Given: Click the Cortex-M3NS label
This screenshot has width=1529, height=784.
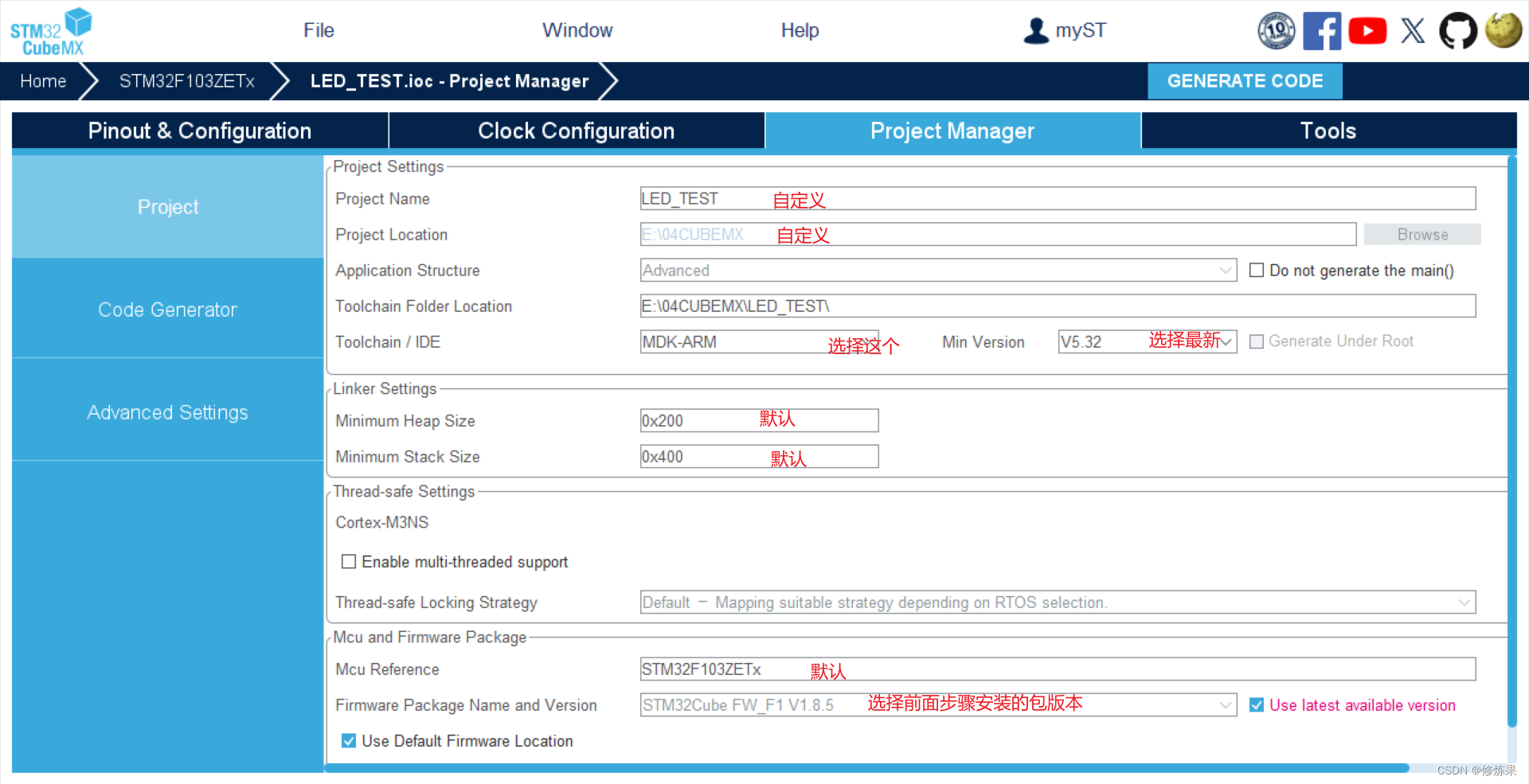Looking at the screenshot, I should point(382,522).
